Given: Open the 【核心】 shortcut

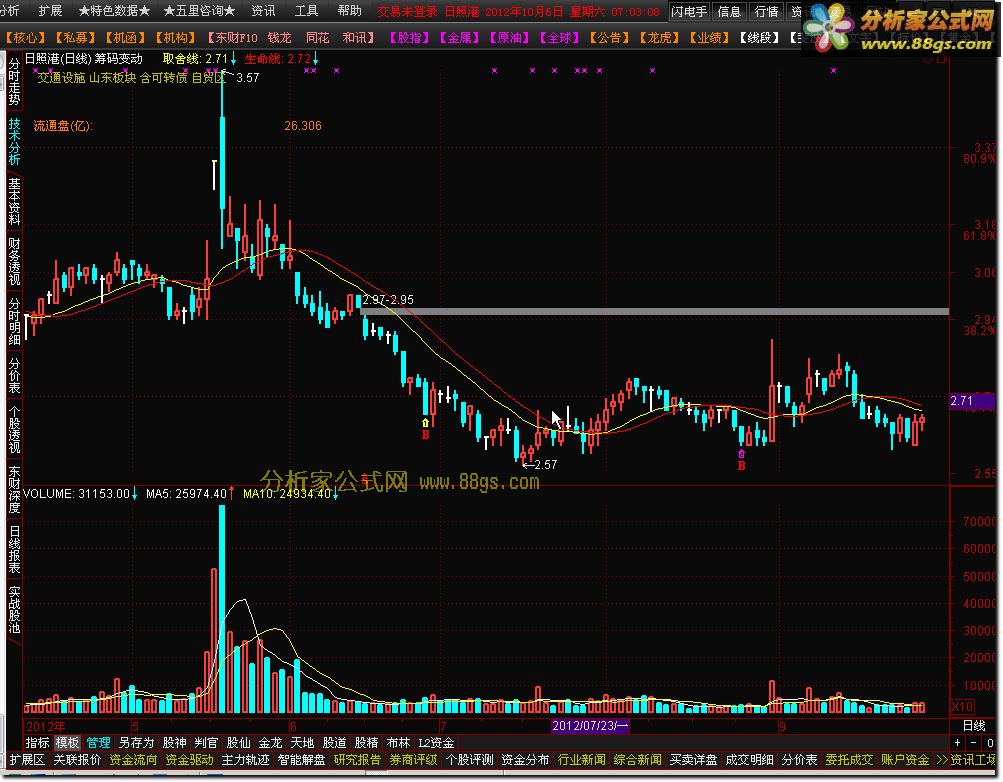Looking at the screenshot, I should [26, 38].
